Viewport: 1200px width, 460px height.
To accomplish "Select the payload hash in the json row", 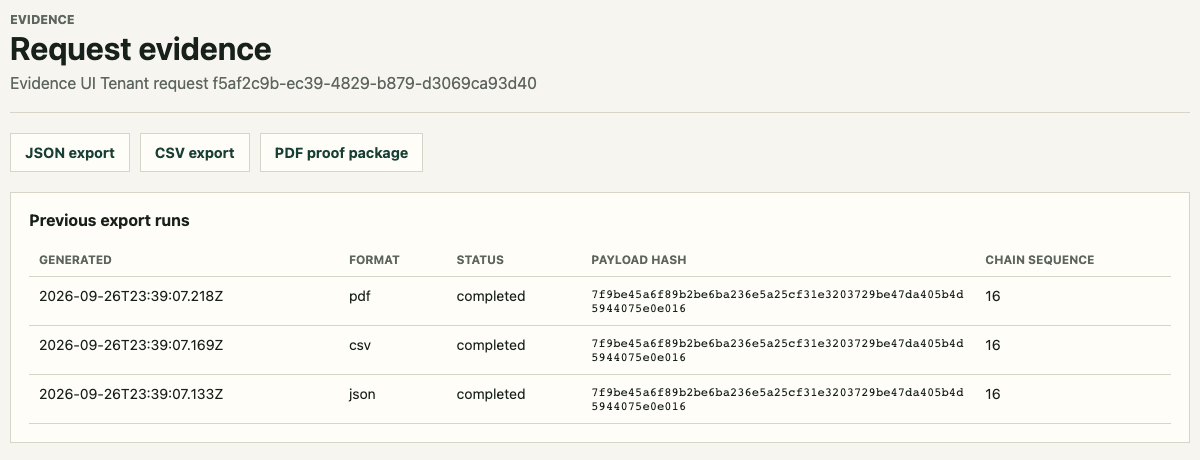I will (778, 399).
